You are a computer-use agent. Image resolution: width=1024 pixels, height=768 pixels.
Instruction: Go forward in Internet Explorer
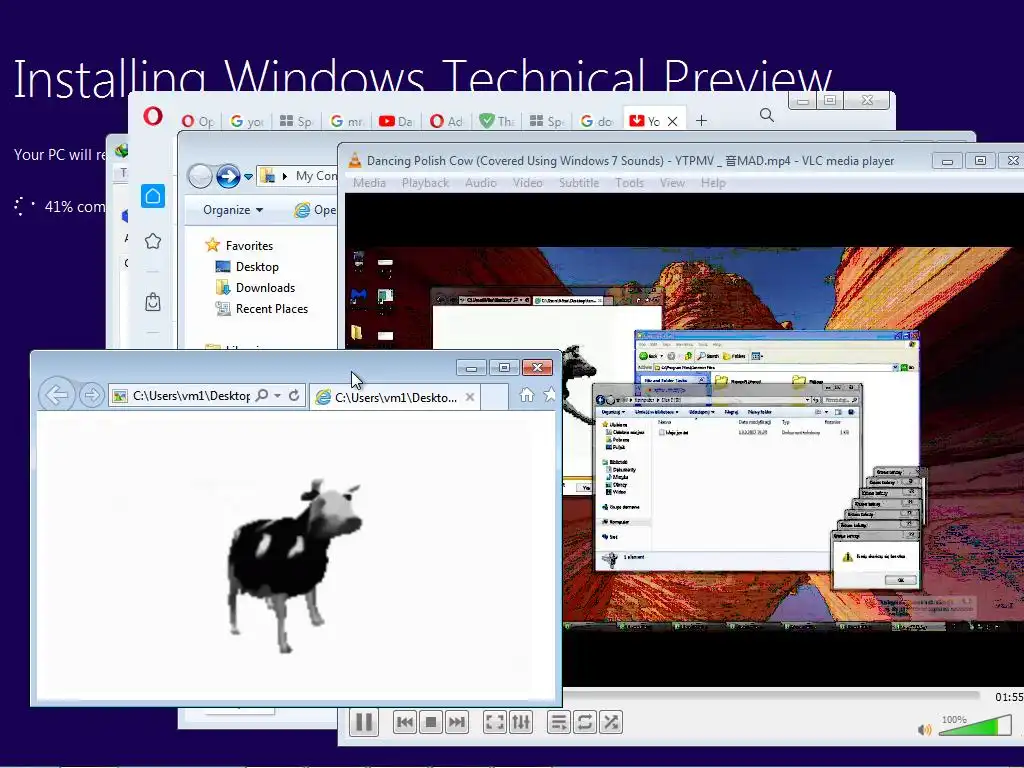(x=91, y=395)
